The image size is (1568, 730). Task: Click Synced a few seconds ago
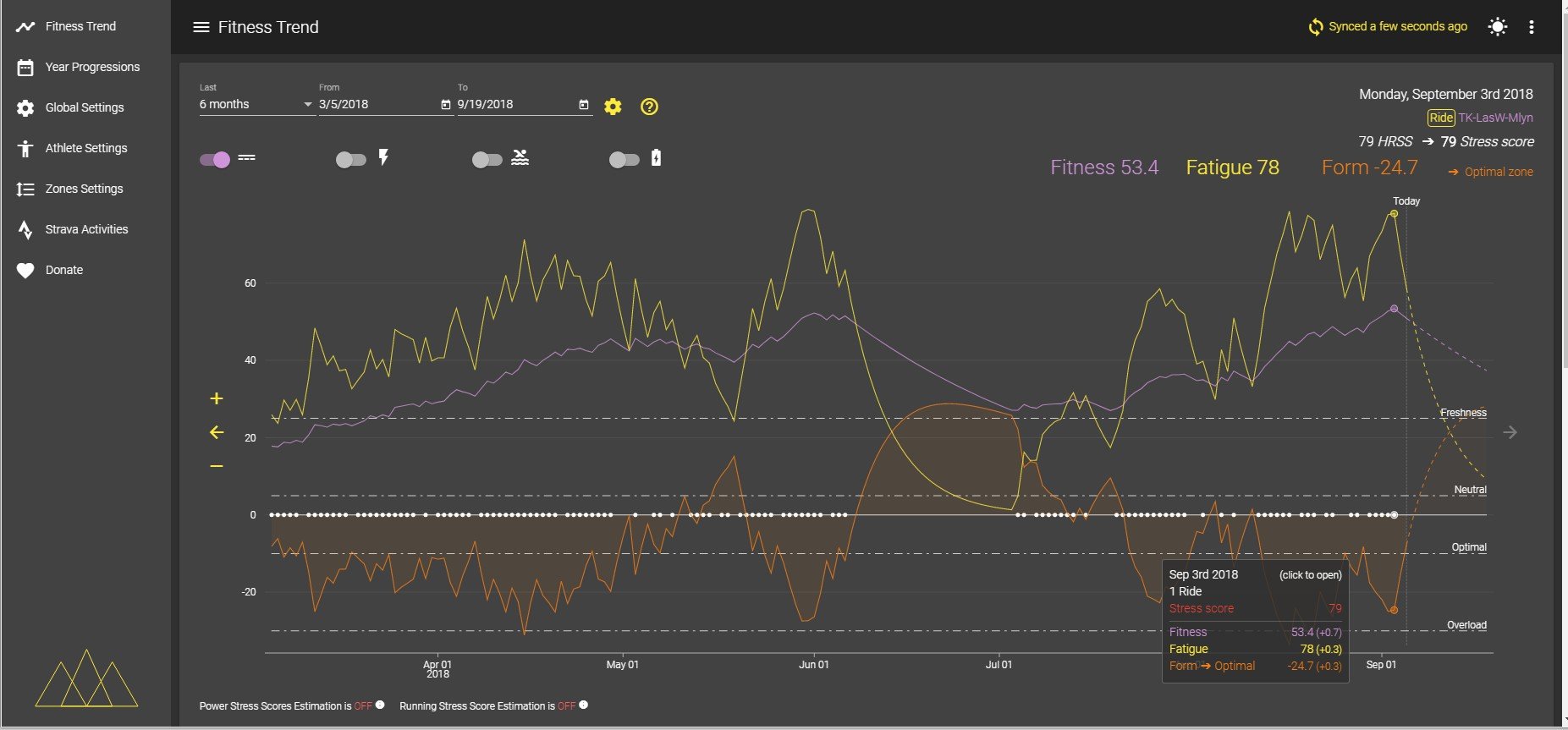coord(1398,27)
